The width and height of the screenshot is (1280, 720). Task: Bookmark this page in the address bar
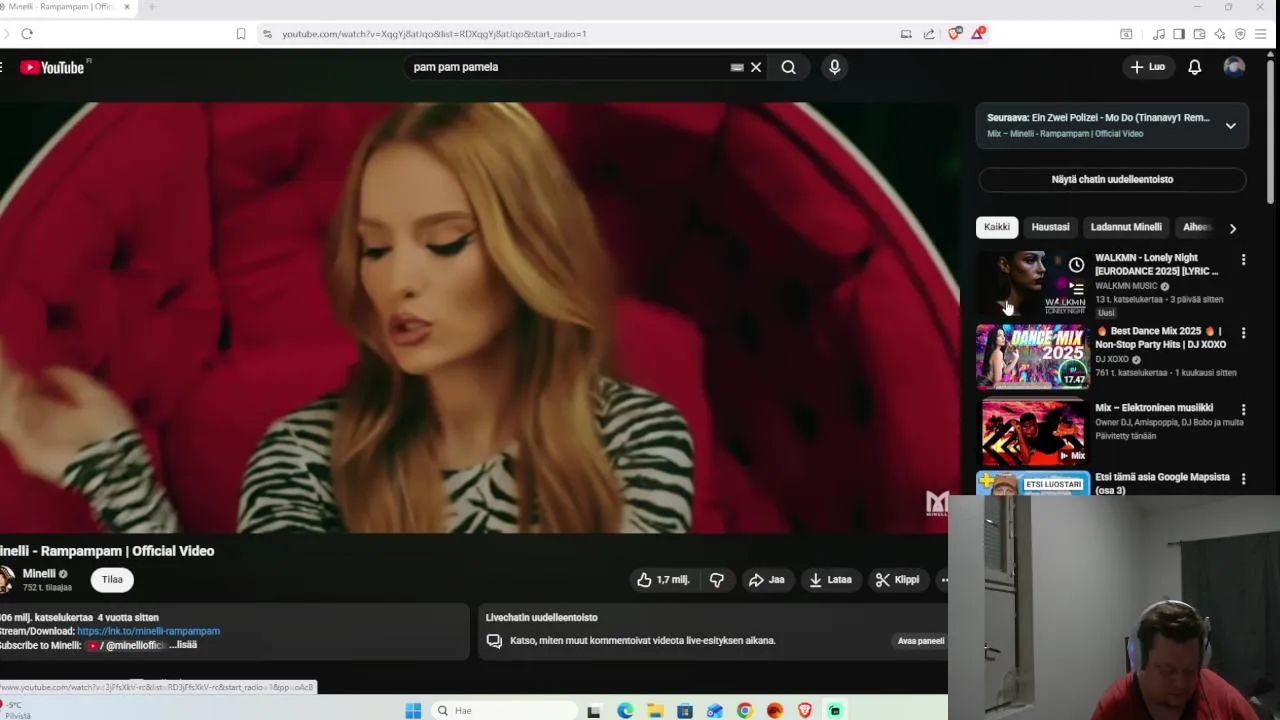tap(241, 34)
